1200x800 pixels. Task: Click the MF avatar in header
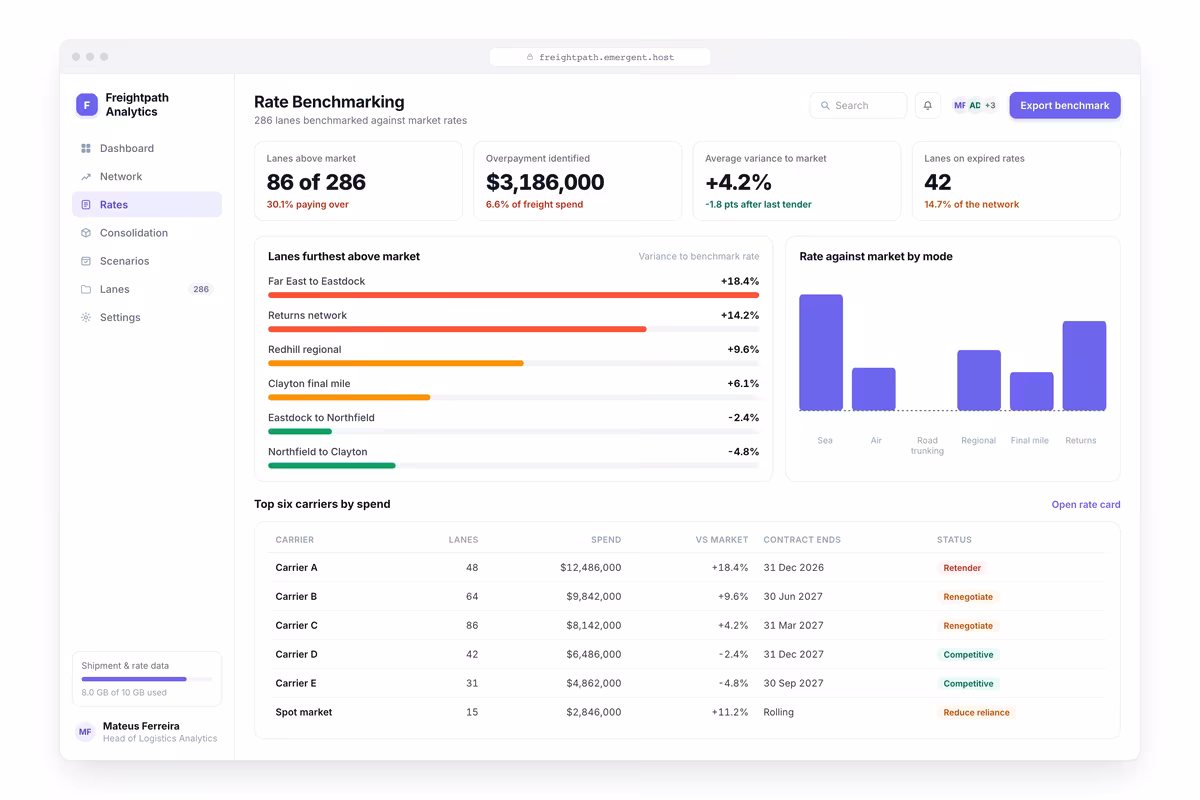point(960,105)
